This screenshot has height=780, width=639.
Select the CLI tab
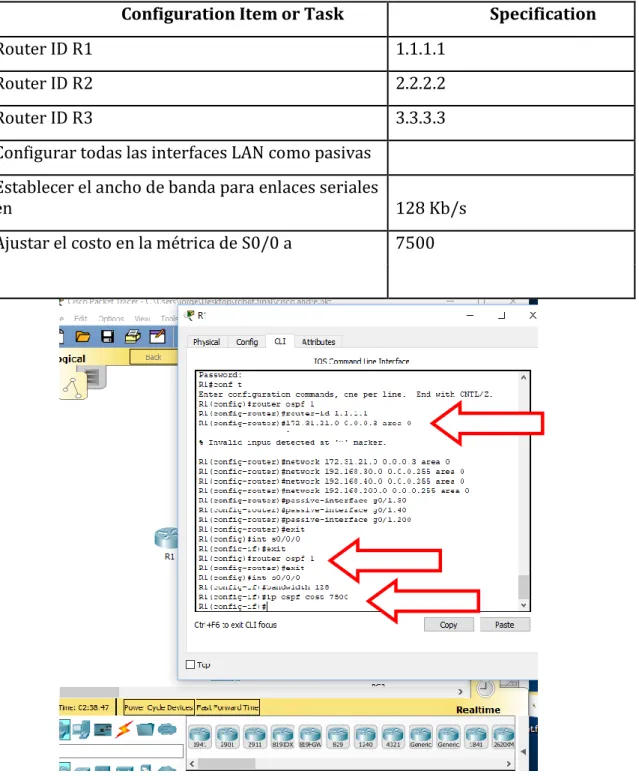pyautogui.click(x=280, y=341)
